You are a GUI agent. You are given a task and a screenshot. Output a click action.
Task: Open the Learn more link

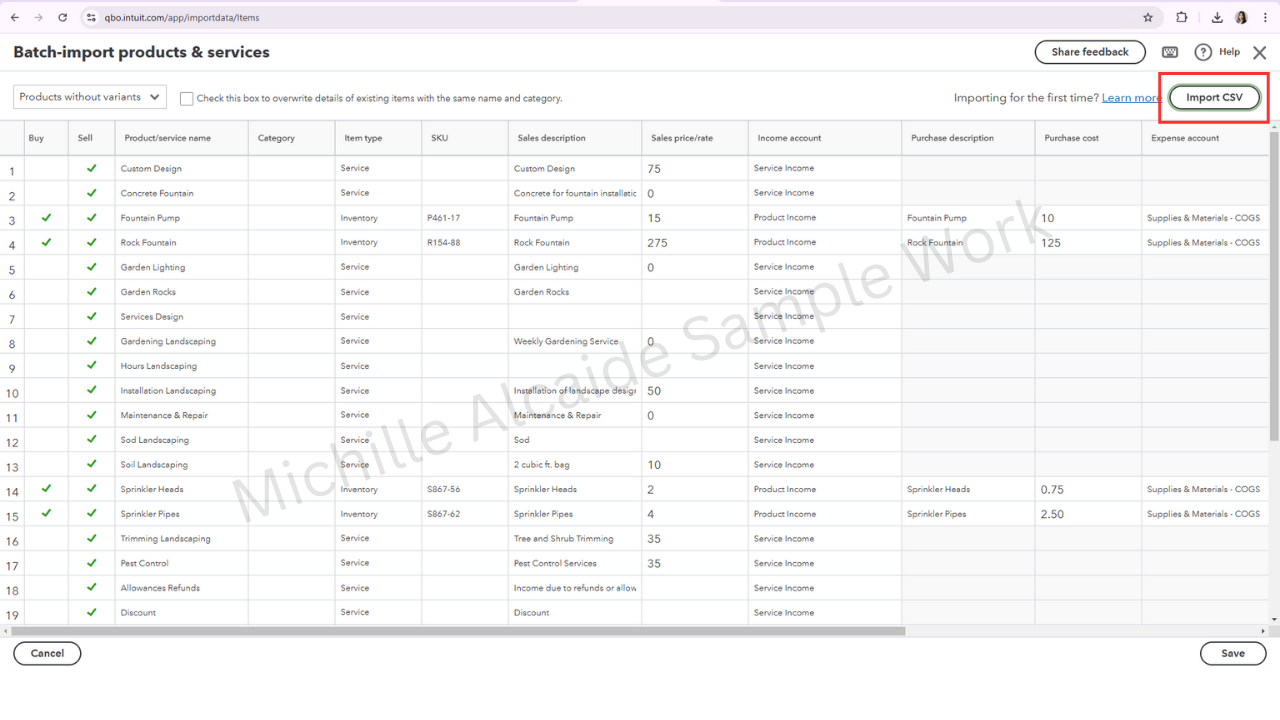click(x=1132, y=98)
